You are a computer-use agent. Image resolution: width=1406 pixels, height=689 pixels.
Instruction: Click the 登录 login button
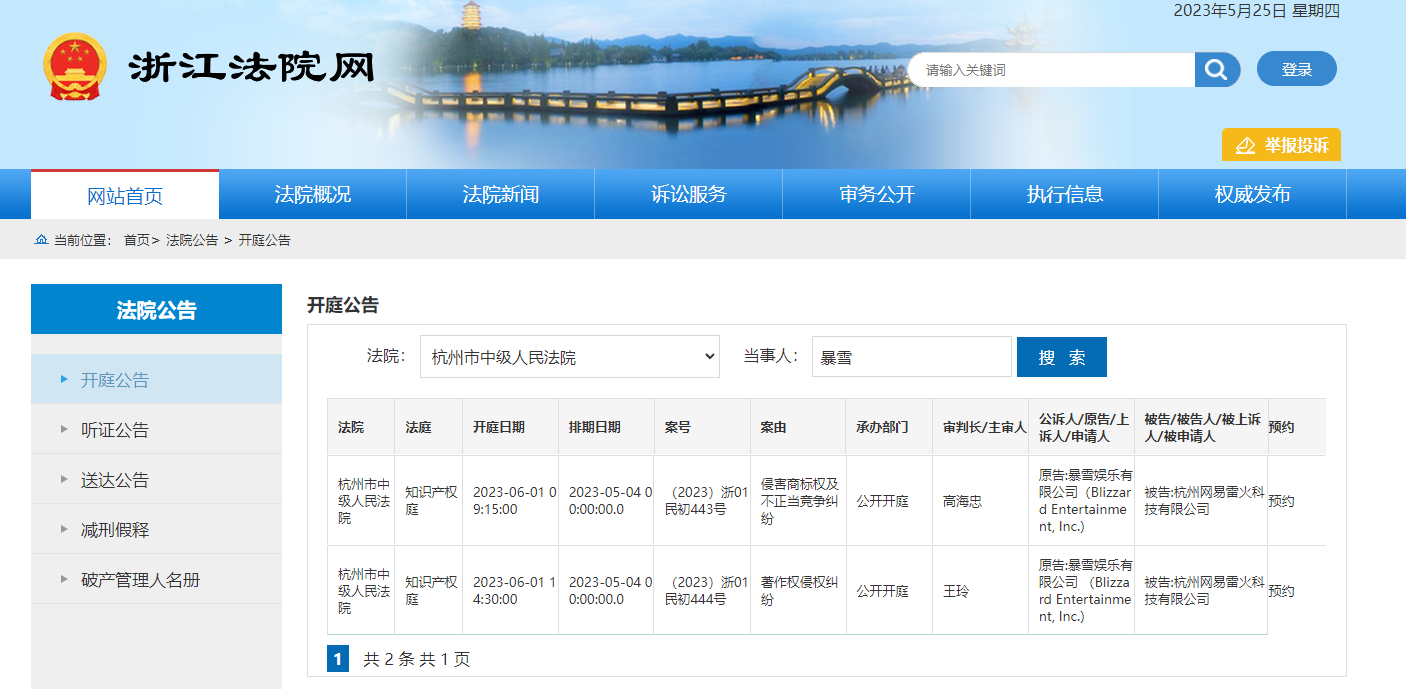pyautogui.click(x=1296, y=69)
